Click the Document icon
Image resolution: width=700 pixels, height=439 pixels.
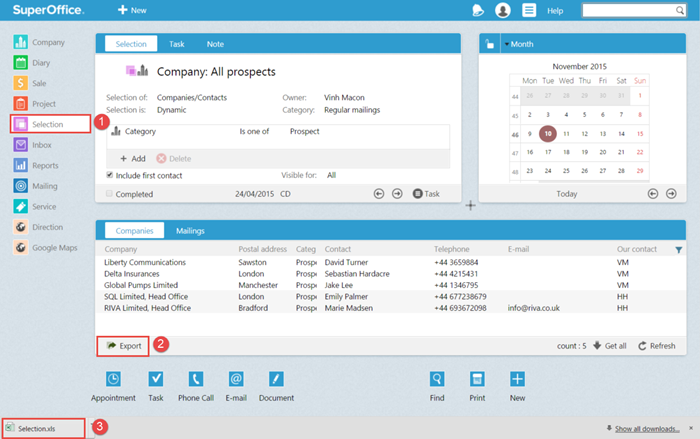click(x=276, y=379)
